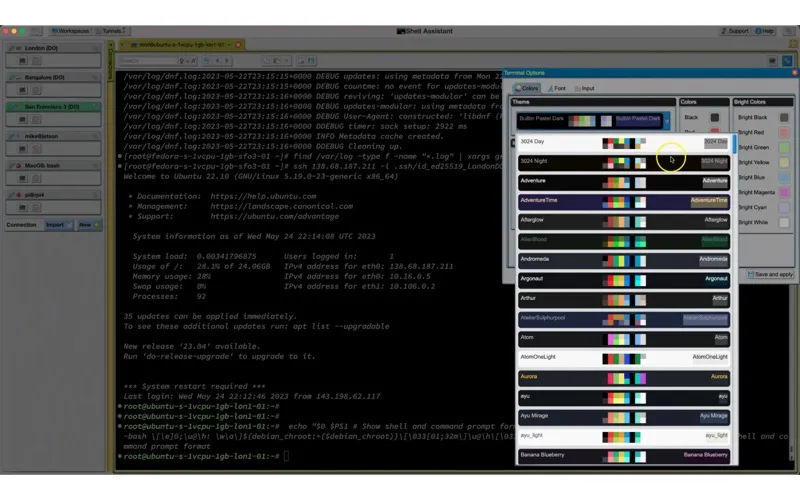This screenshot has height=500, width=800.
Task: Open file browser icon under London (DO)
Action: (x=36, y=61)
